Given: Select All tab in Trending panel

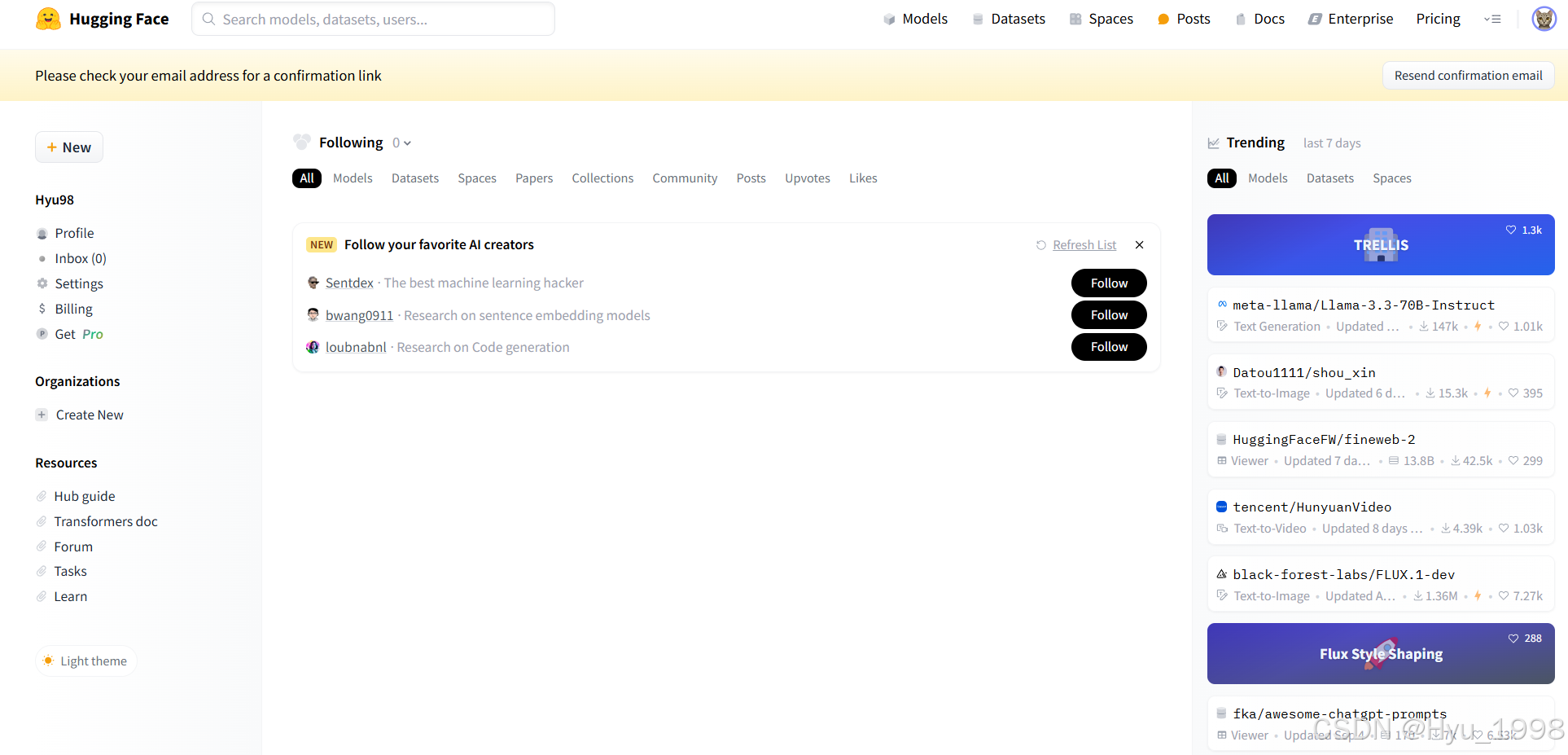Looking at the screenshot, I should pyautogui.click(x=1222, y=178).
